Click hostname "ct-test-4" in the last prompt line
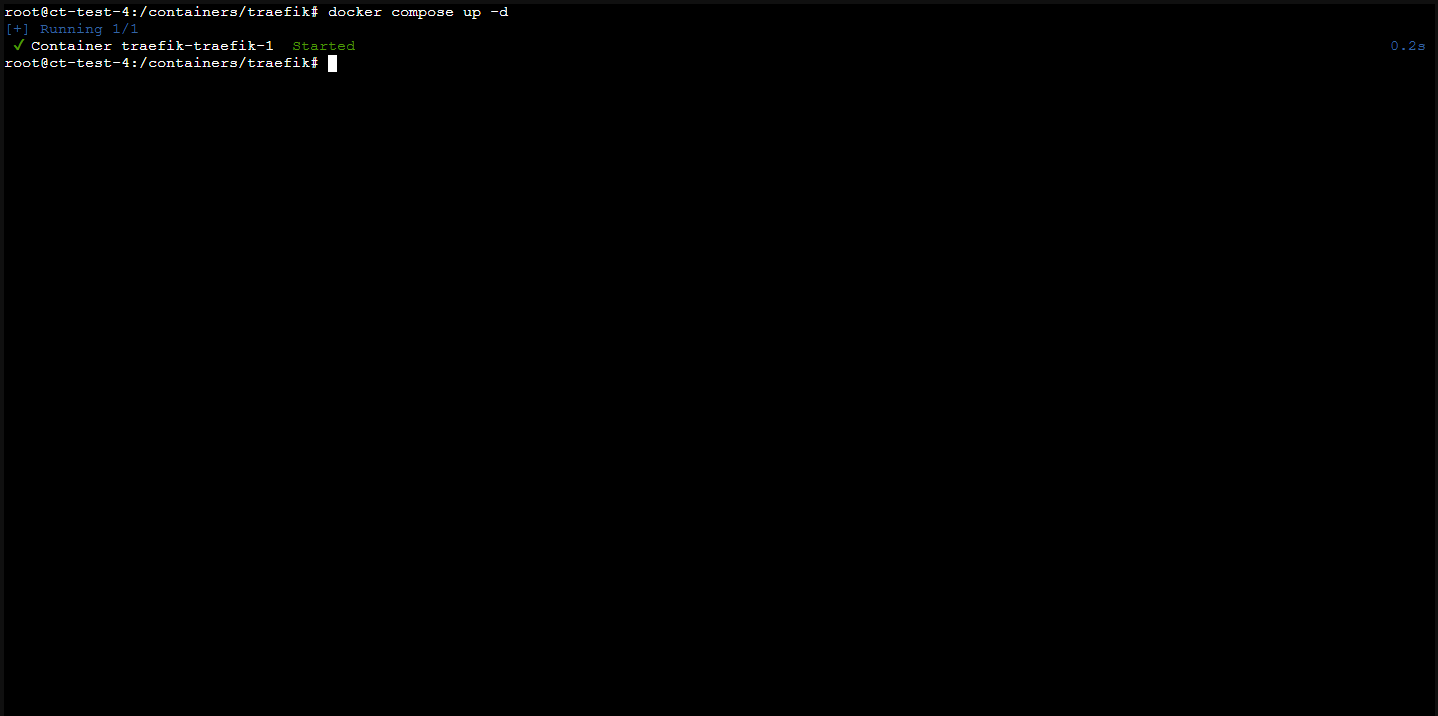 tap(89, 63)
